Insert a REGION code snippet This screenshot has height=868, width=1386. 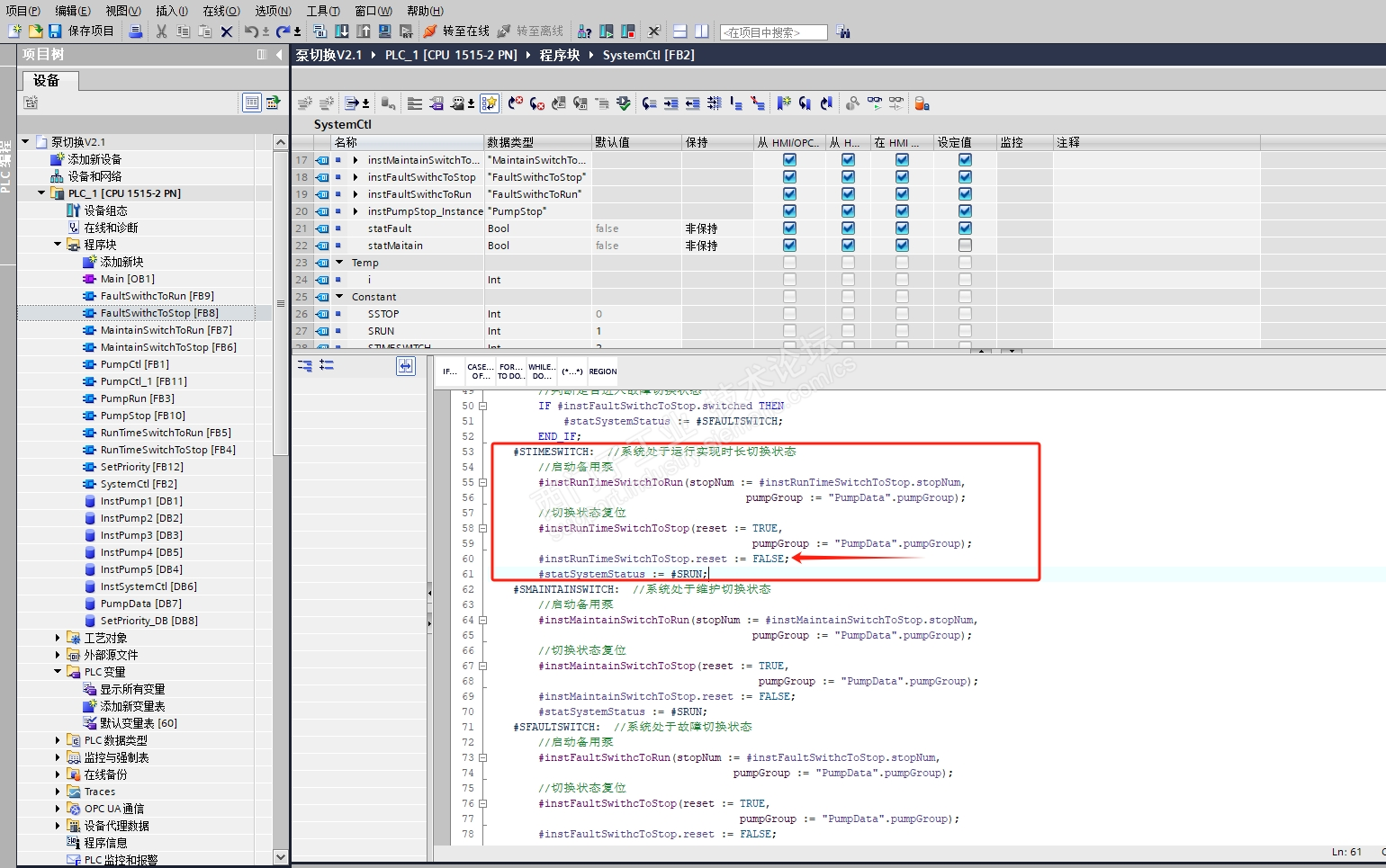(x=602, y=371)
